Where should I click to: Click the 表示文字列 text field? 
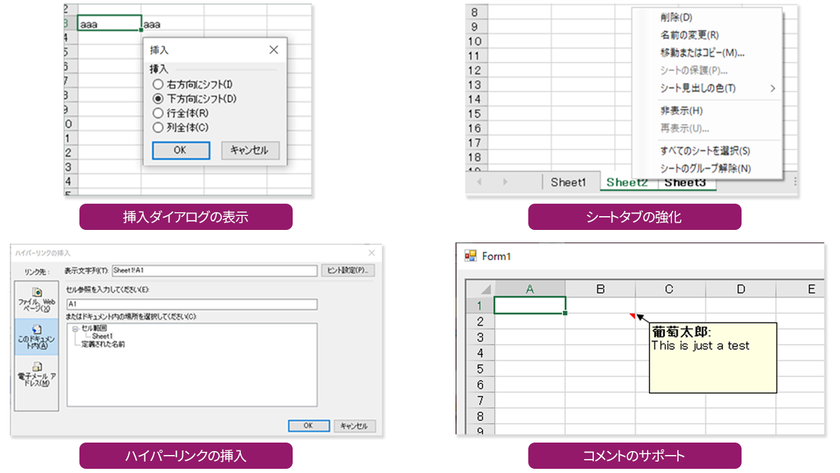(x=214, y=271)
